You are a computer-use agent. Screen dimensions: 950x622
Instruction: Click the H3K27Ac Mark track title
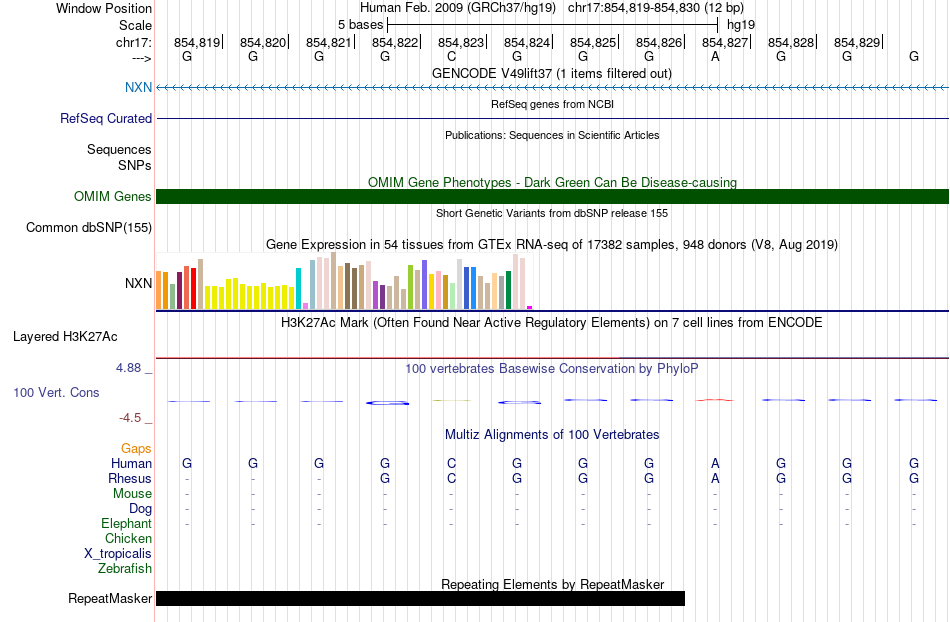551,322
